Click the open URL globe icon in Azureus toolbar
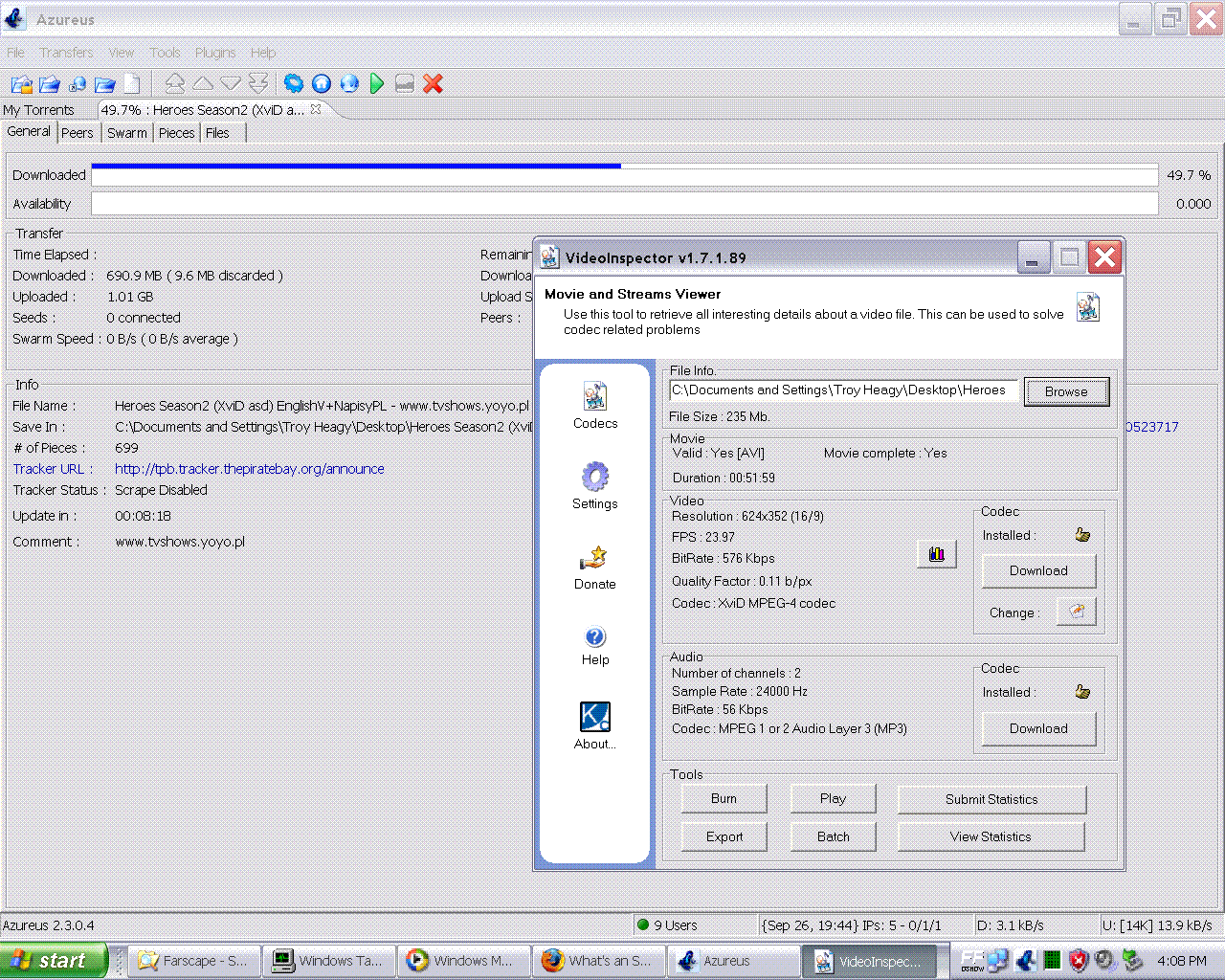 coord(78,84)
